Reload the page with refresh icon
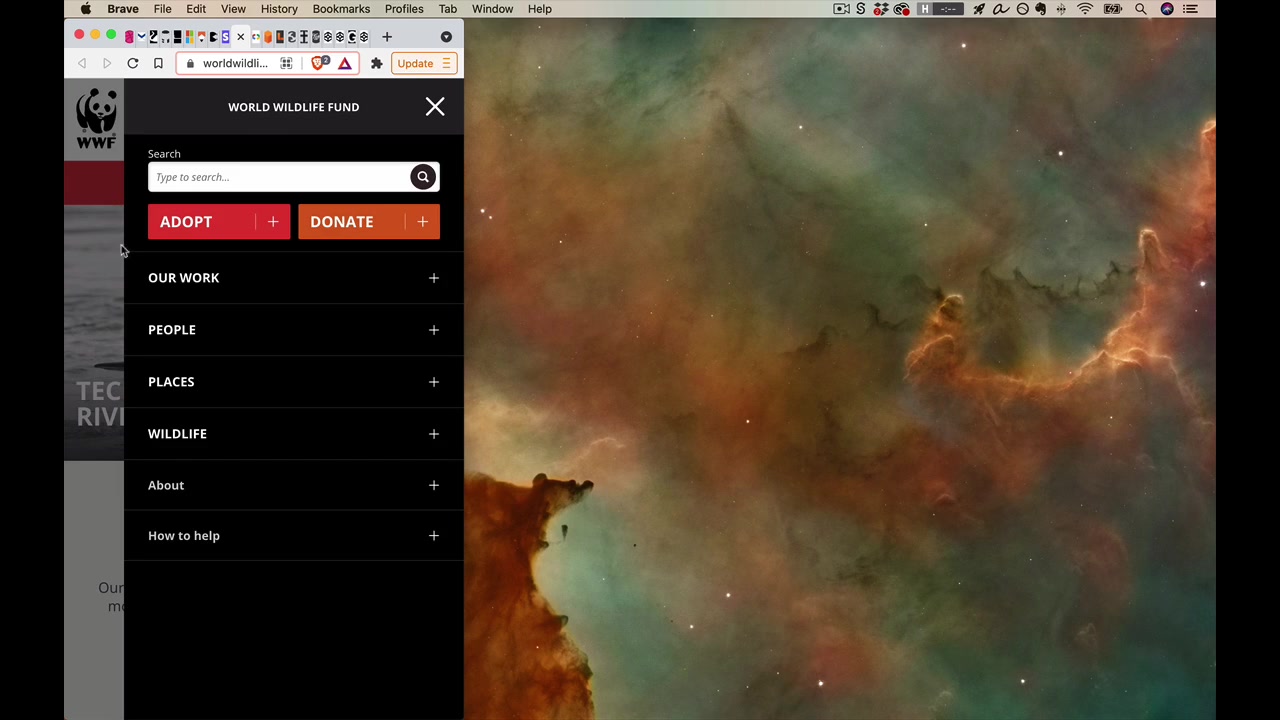Viewport: 1280px width, 720px height. pyautogui.click(x=132, y=63)
